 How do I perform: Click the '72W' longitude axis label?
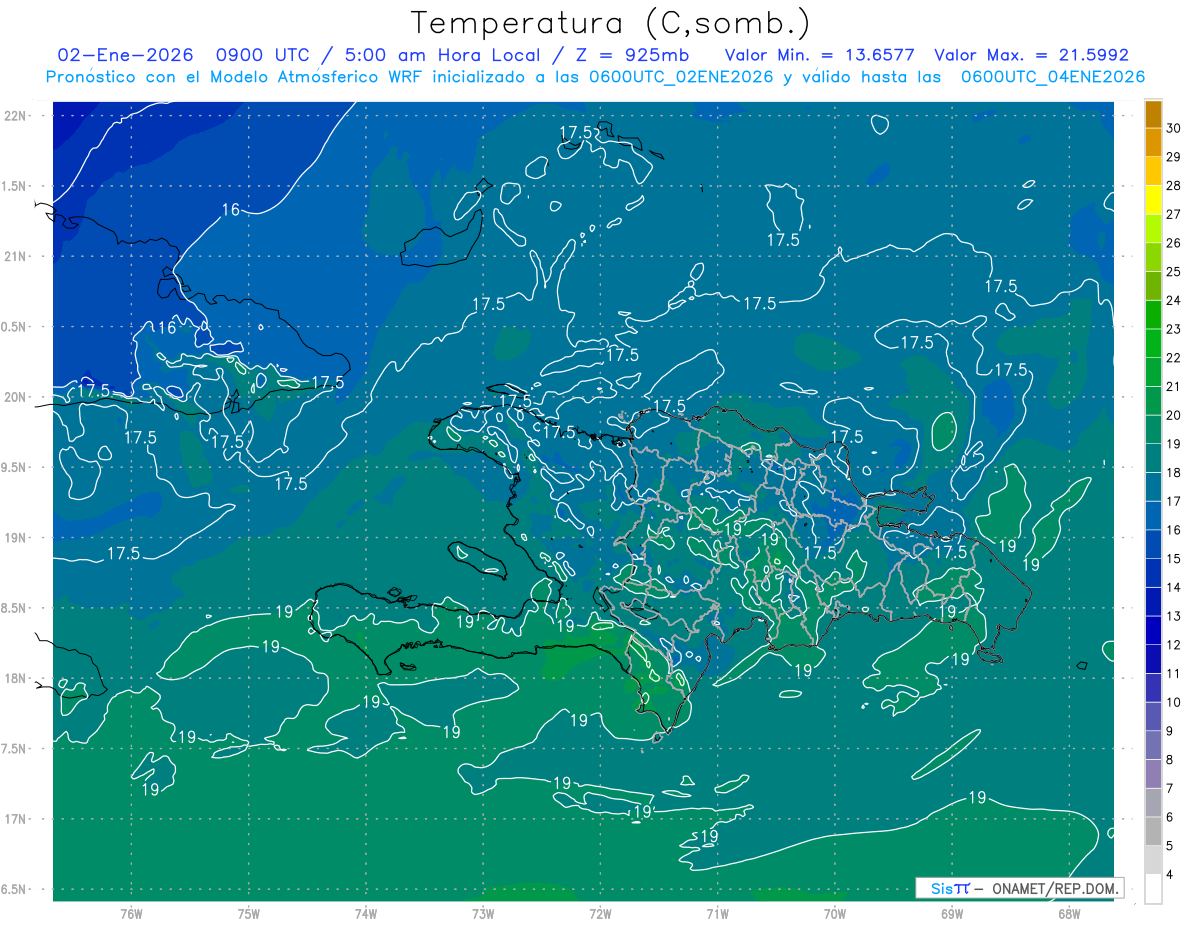point(600,914)
